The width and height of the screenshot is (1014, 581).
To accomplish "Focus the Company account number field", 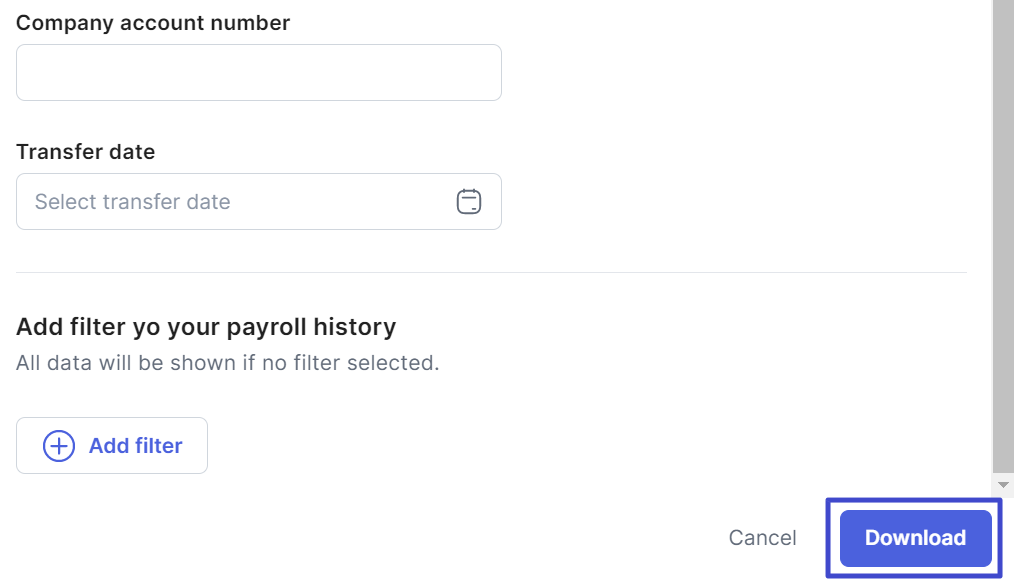I will pos(258,72).
